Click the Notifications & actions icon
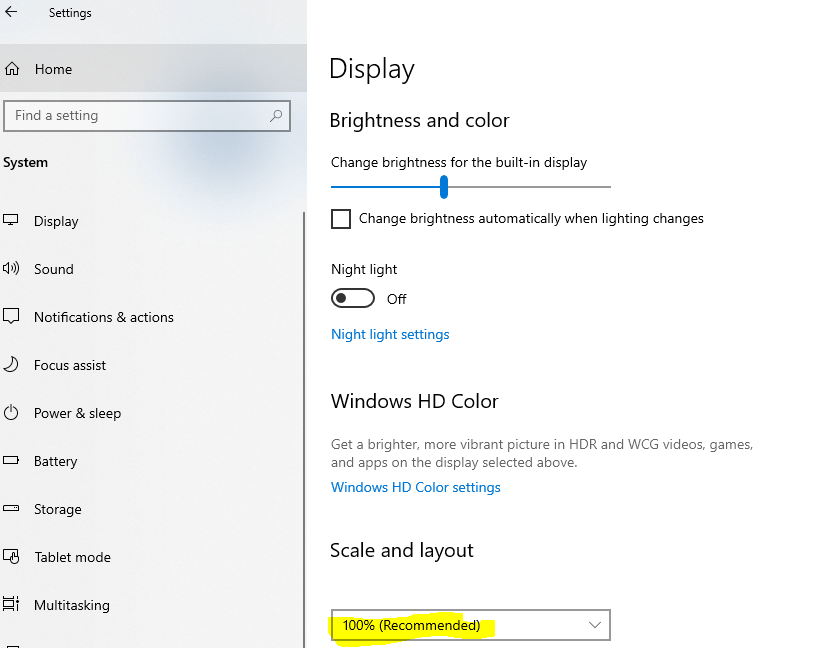This screenshot has height=648, width=818. (11, 317)
